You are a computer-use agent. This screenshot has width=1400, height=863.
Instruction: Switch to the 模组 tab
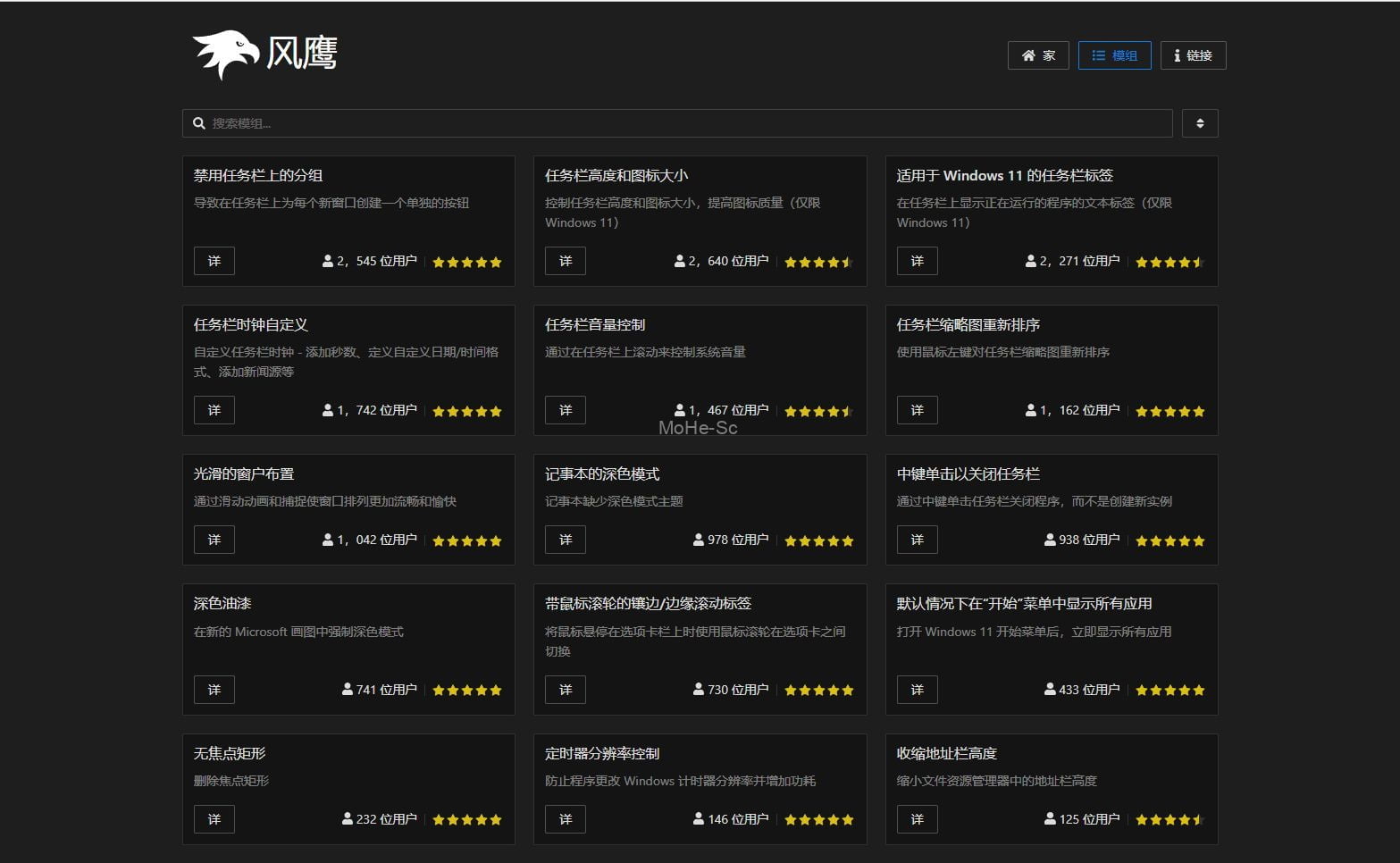click(x=1114, y=55)
